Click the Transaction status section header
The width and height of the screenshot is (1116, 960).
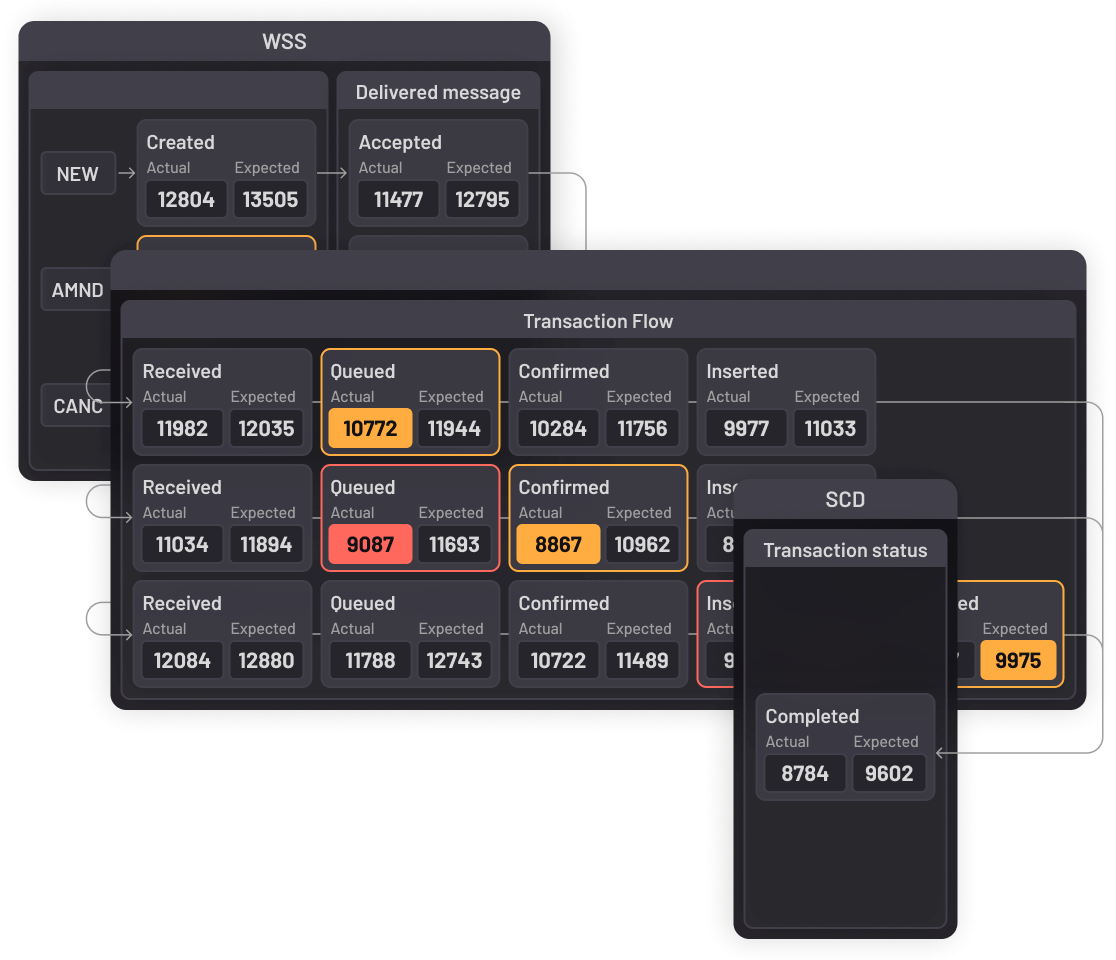pyautogui.click(x=845, y=550)
